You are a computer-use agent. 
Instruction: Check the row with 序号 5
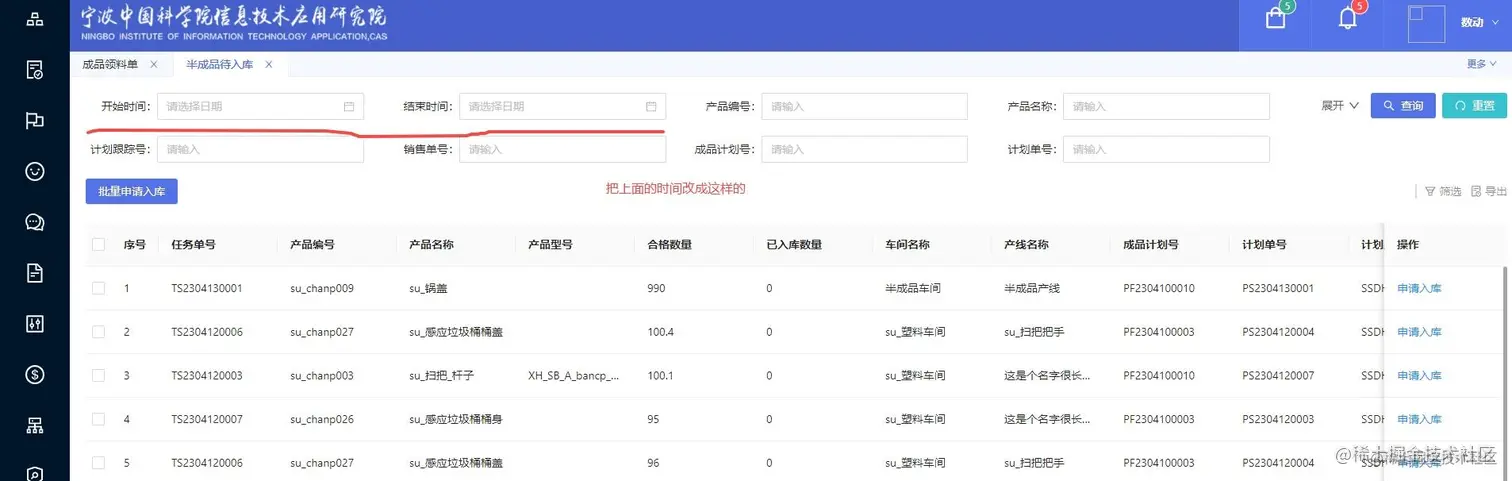pos(98,463)
